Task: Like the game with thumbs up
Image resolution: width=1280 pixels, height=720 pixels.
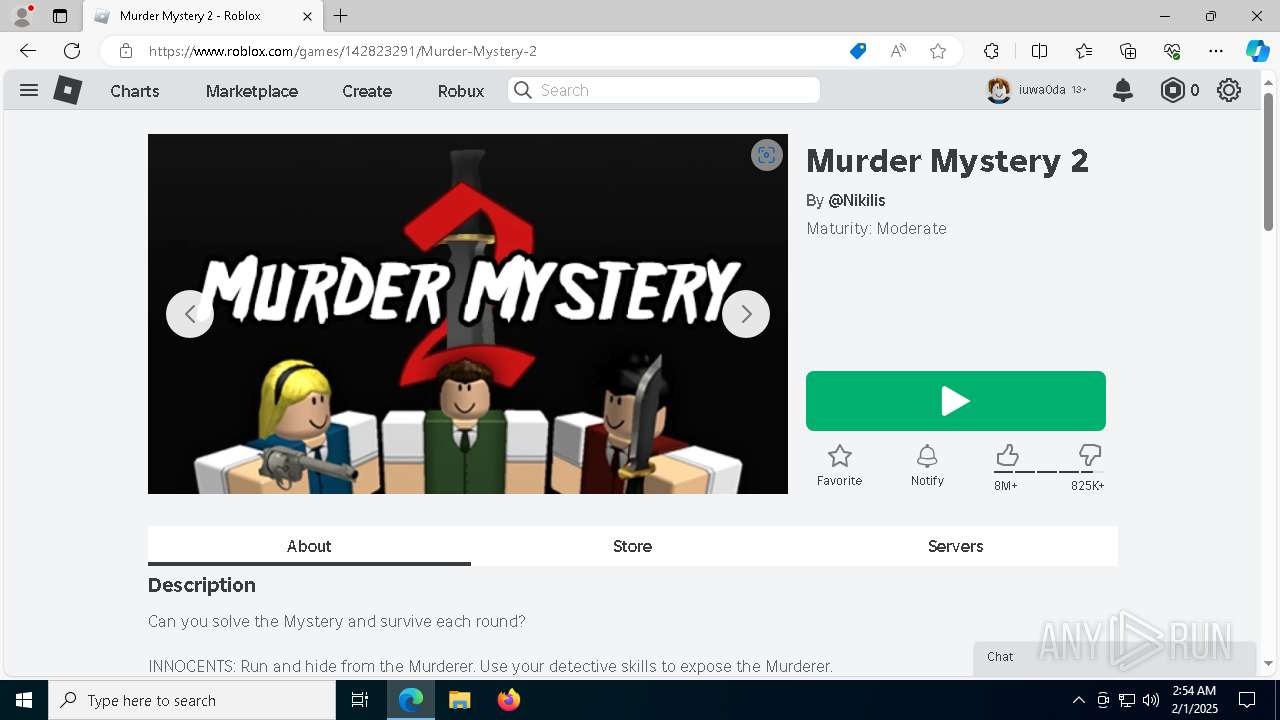Action: point(1007,456)
